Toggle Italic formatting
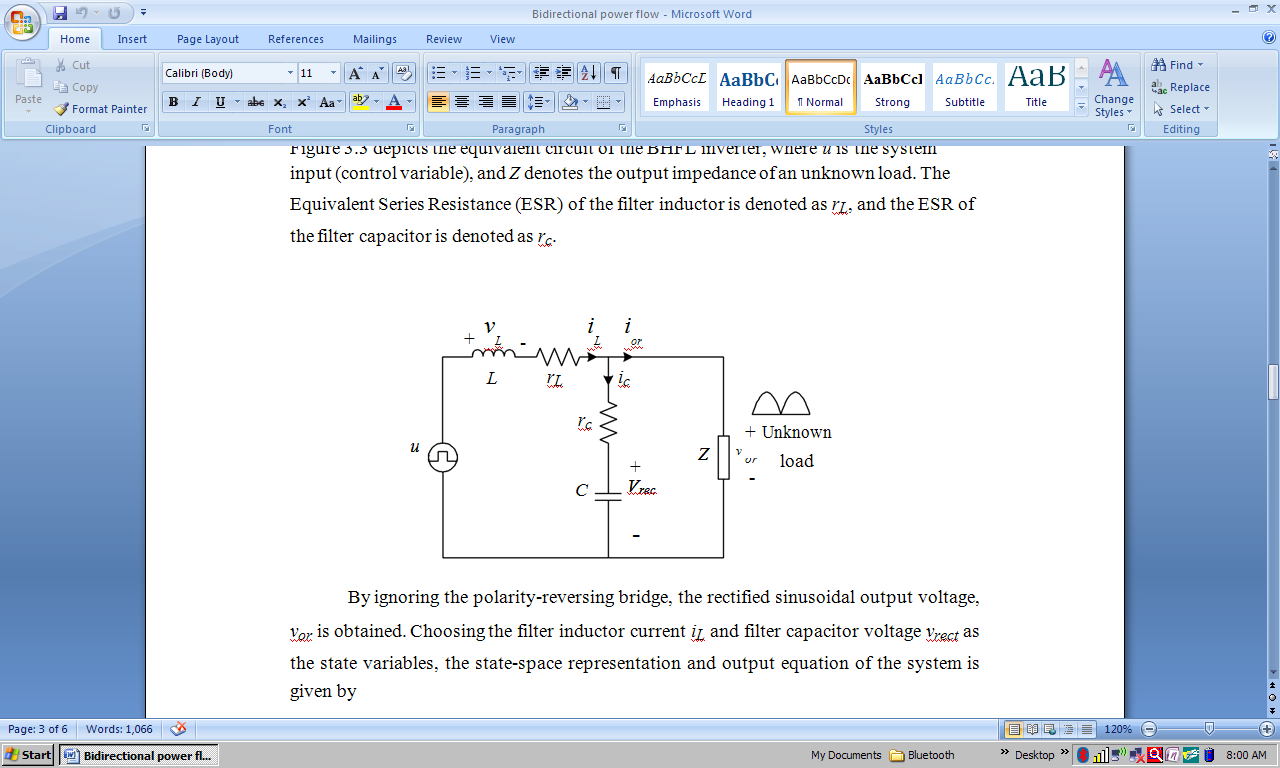Image resolution: width=1280 pixels, height=768 pixels. tap(196, 102)
